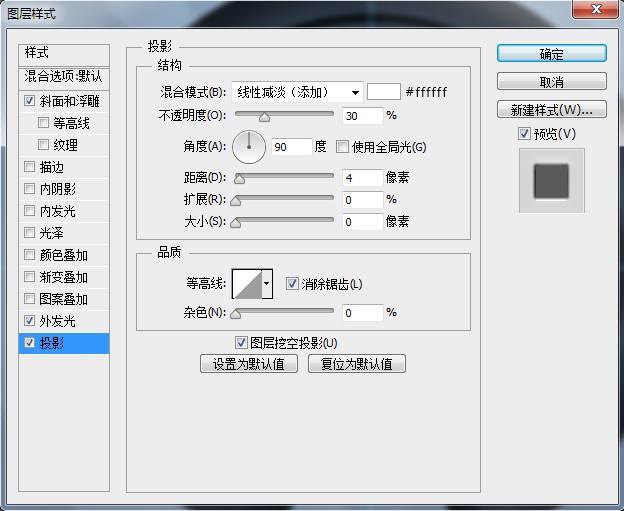This screenshot has width=624, height=511.
Task: Enable the 描边 style checkbox
Action: pos(29,166)
